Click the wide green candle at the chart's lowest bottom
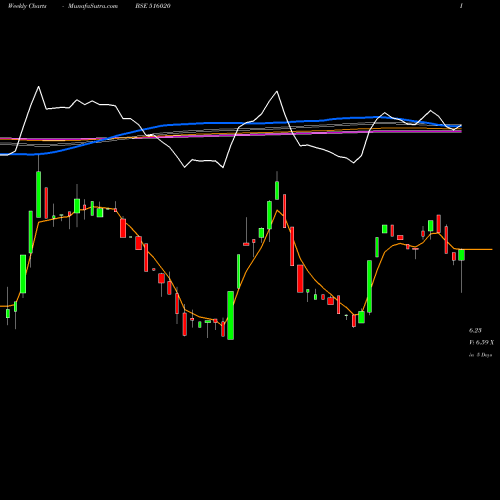 coord(230,315)
